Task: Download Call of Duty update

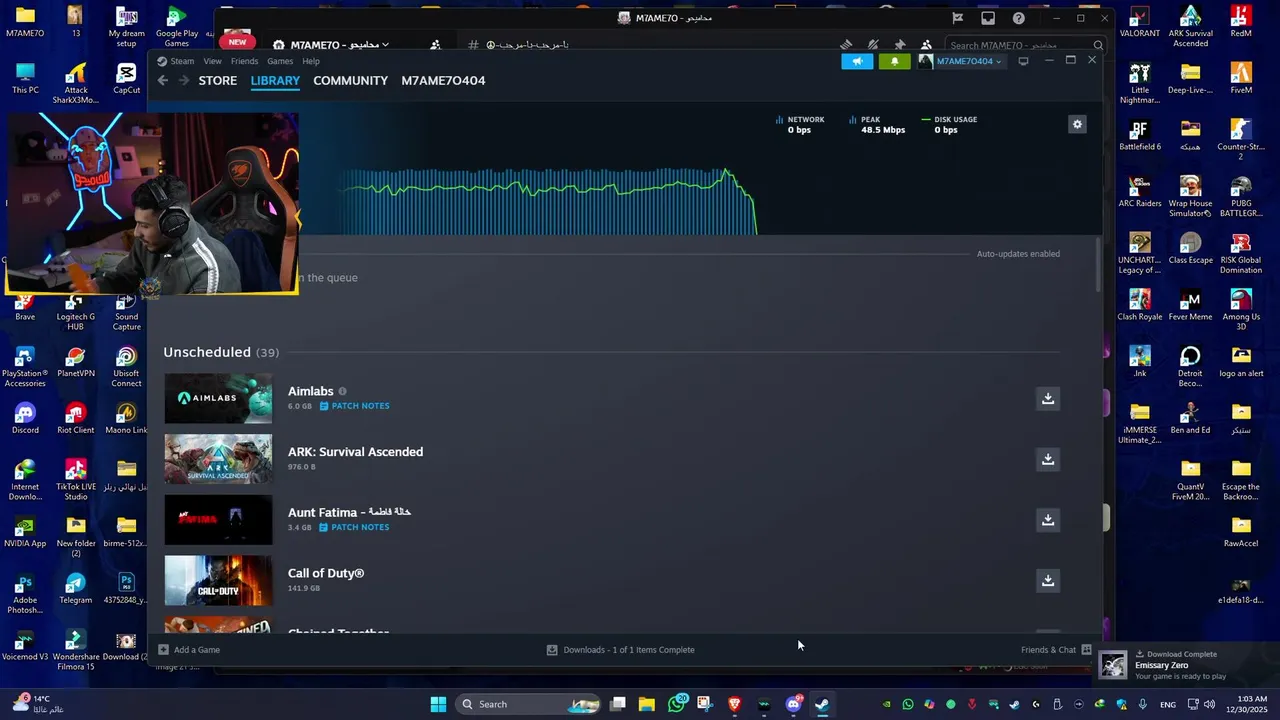Action: tap(1048, 580)
